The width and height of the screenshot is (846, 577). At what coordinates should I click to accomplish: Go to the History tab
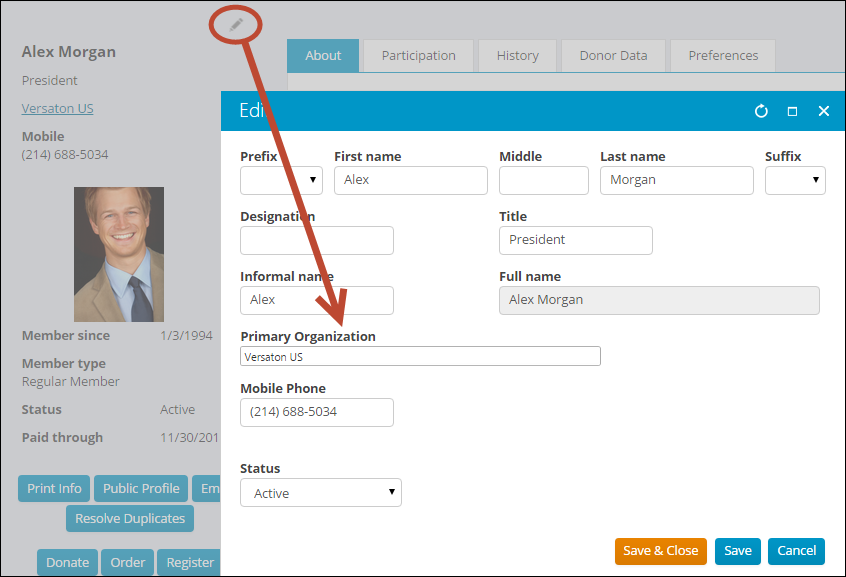point(517,56)
